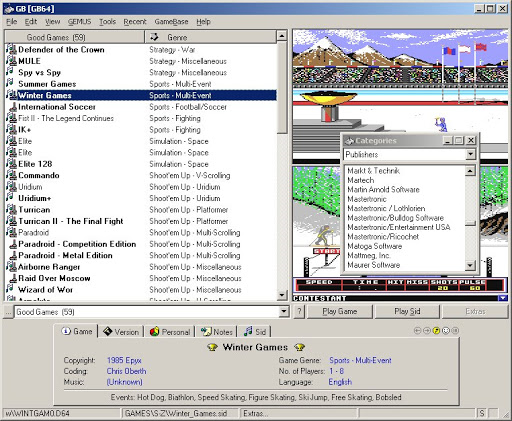Click the right arrow circle icon above the info panel
Image resolution: width=512 pixels, height=421 pixels.
click(427, 331)
